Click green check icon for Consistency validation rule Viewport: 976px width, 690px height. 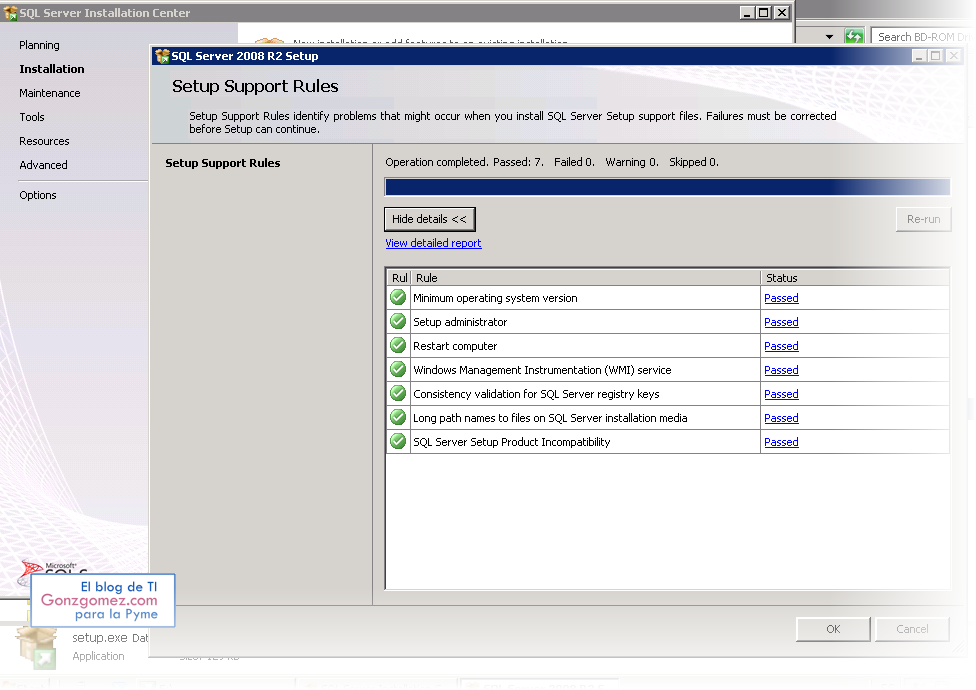(x=398, y=393)
